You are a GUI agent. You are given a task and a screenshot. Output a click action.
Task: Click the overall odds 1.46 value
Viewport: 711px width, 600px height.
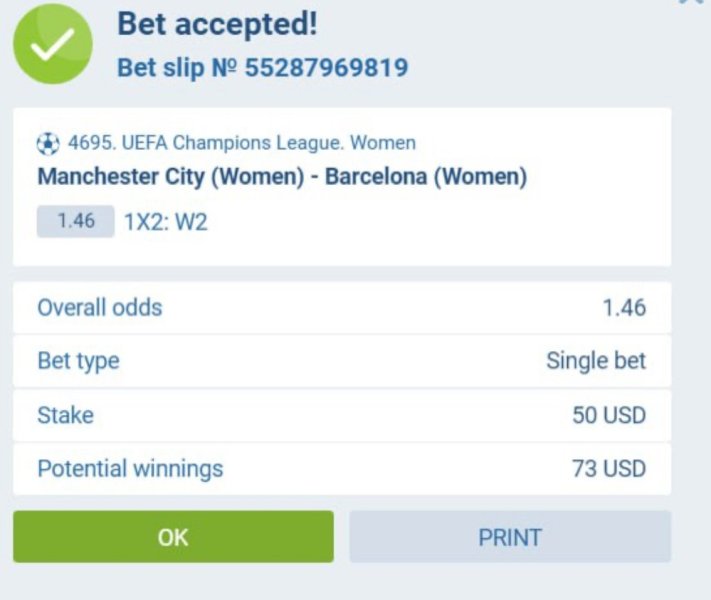pyautogui.click(x=624, y=308)
